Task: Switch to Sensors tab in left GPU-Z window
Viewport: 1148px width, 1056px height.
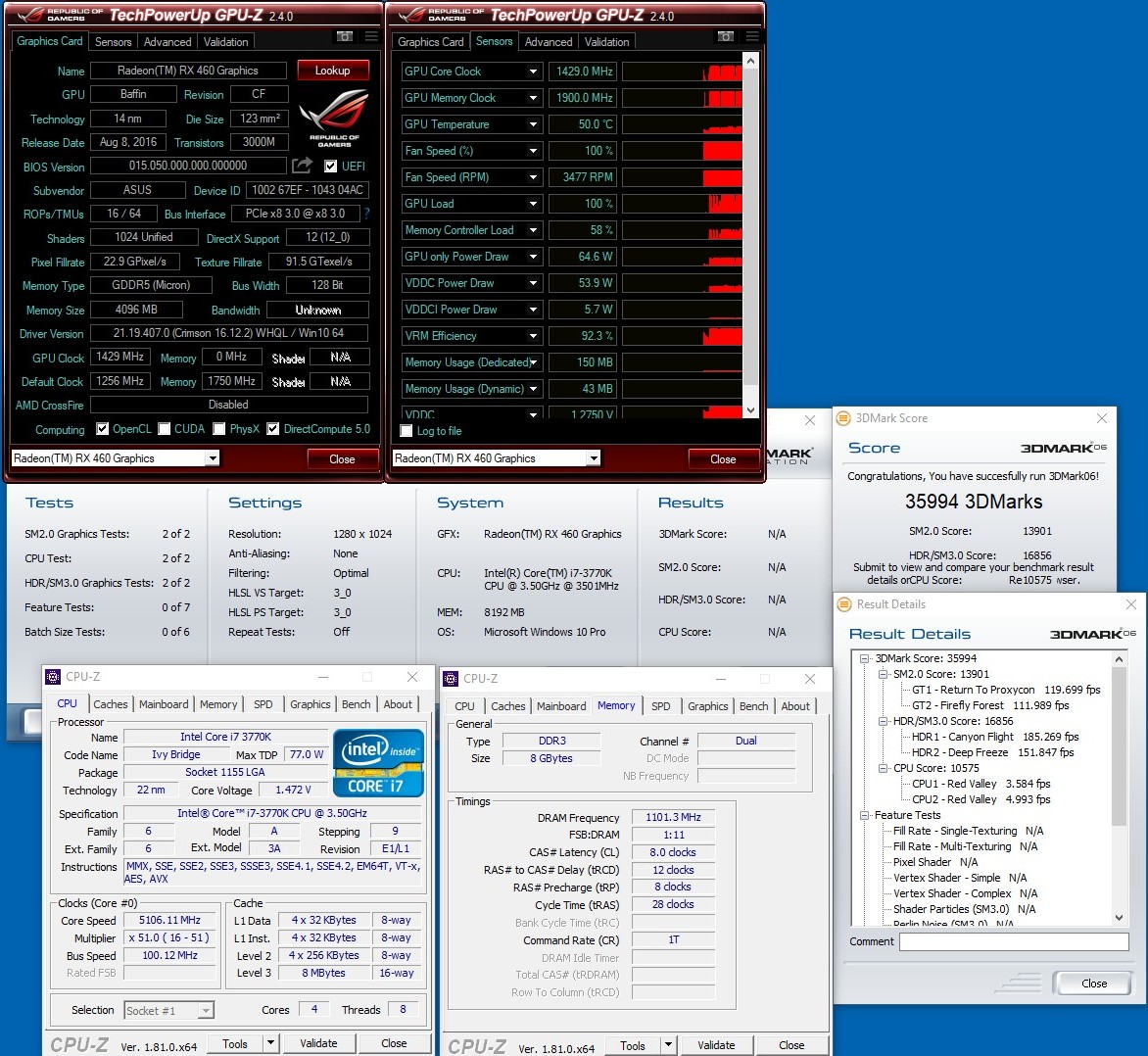Action: (x=113, y=42)
